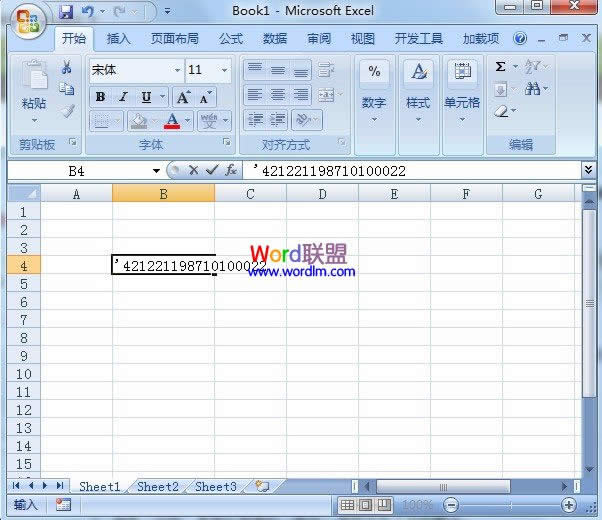Open the font size dropdown
This screenshot has width=602, height=520.
(x=224, y=71)
